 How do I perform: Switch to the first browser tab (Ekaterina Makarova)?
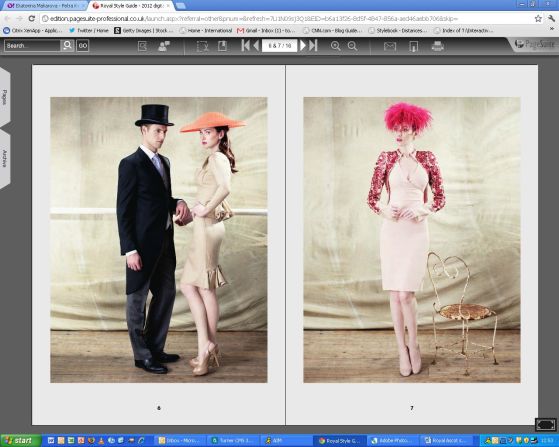pyautogui.click(x=44, y=6)
